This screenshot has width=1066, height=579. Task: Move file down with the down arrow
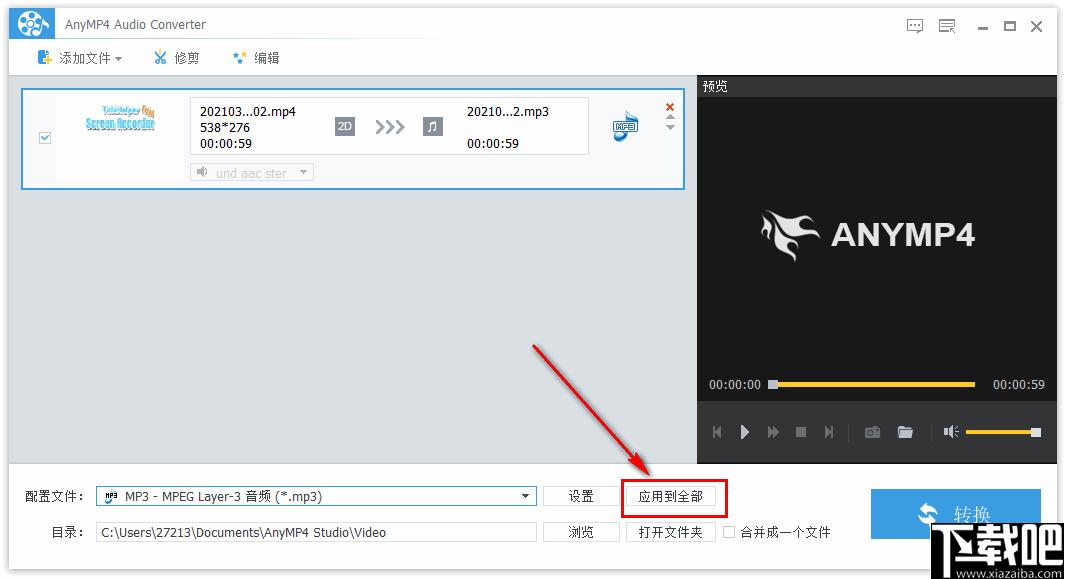click(670, 127)
